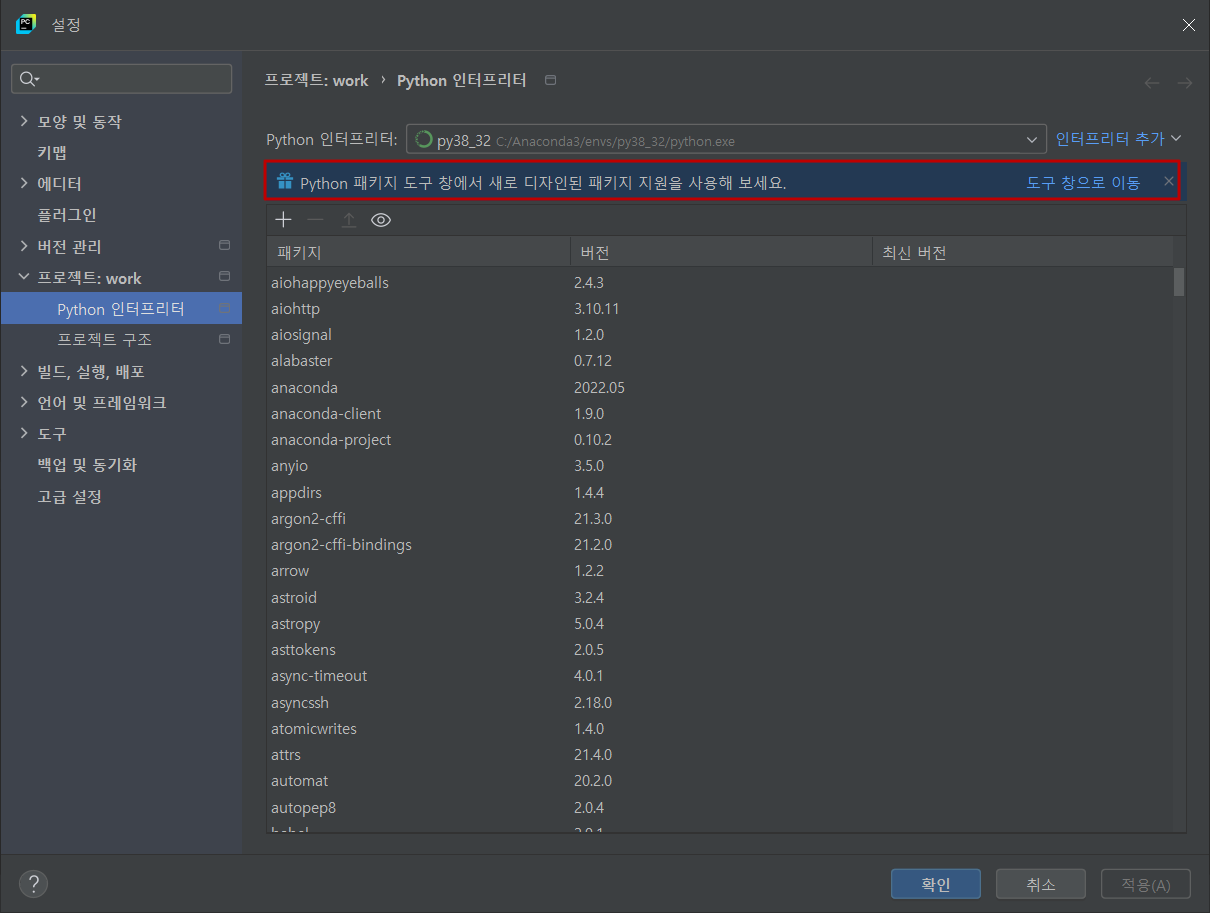
Task: Open the 인터프리터 추가 dropdown
Action: click(1119, 139)
